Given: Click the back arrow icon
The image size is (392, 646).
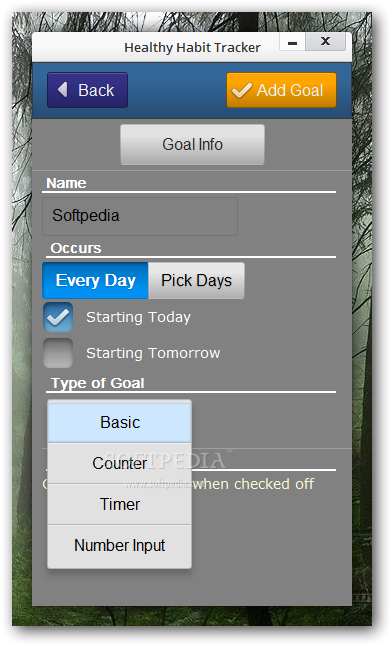Looking at the screenshot, I should (x=63, y=89).
